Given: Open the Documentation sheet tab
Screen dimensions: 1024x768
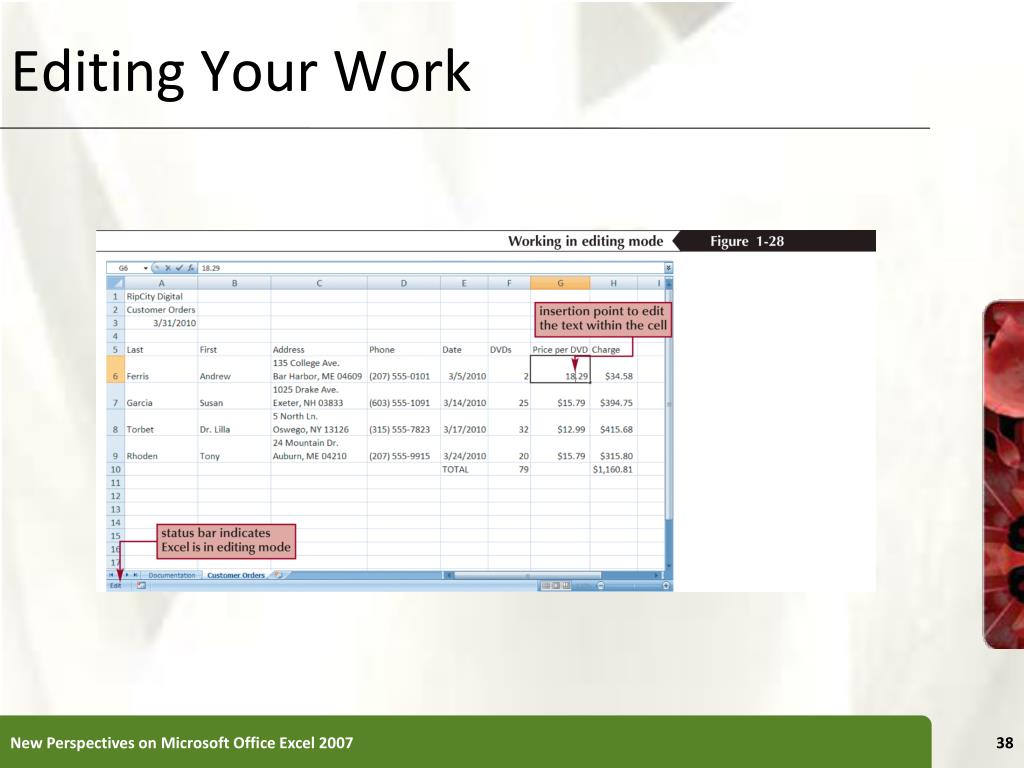Looking at the screenshot, I should tap(172, 575).
